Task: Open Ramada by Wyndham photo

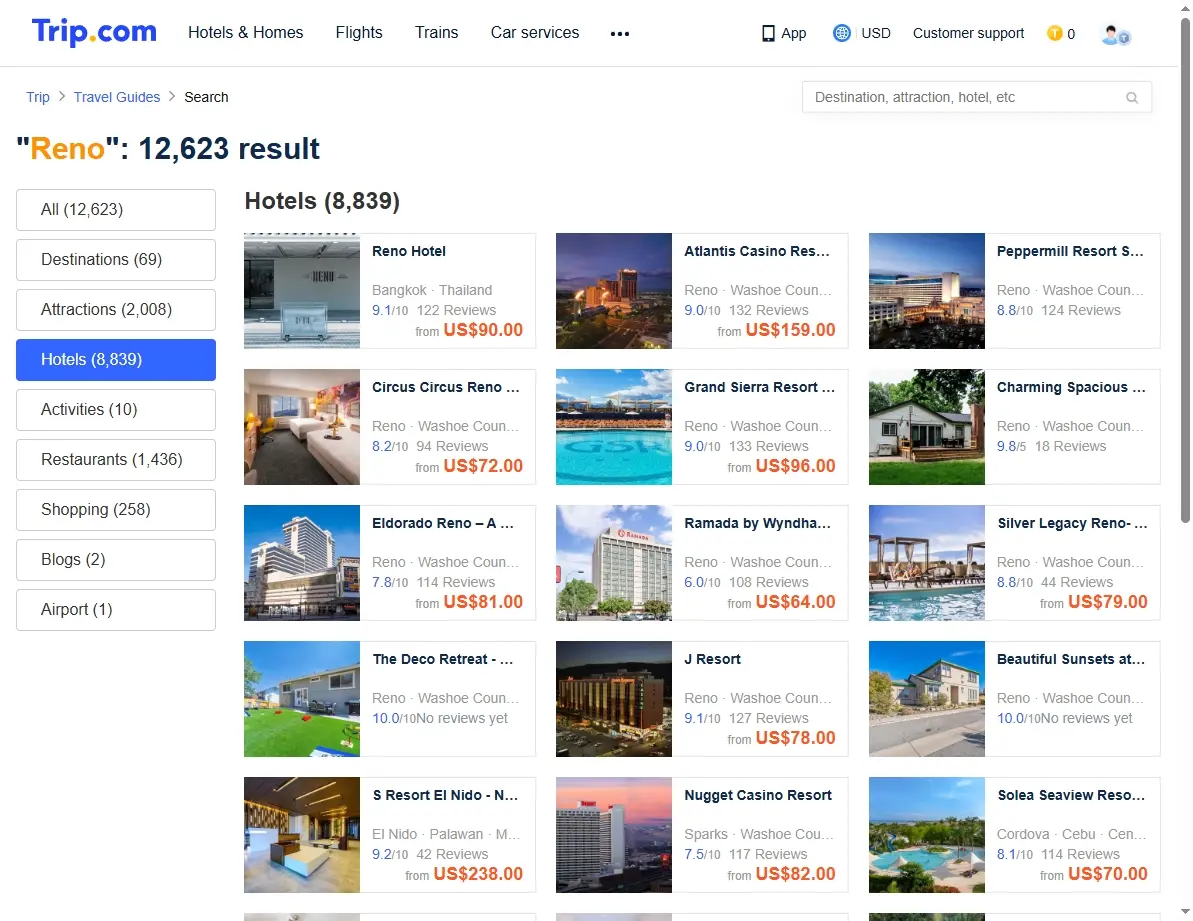Action: click(x=614, y=563)
